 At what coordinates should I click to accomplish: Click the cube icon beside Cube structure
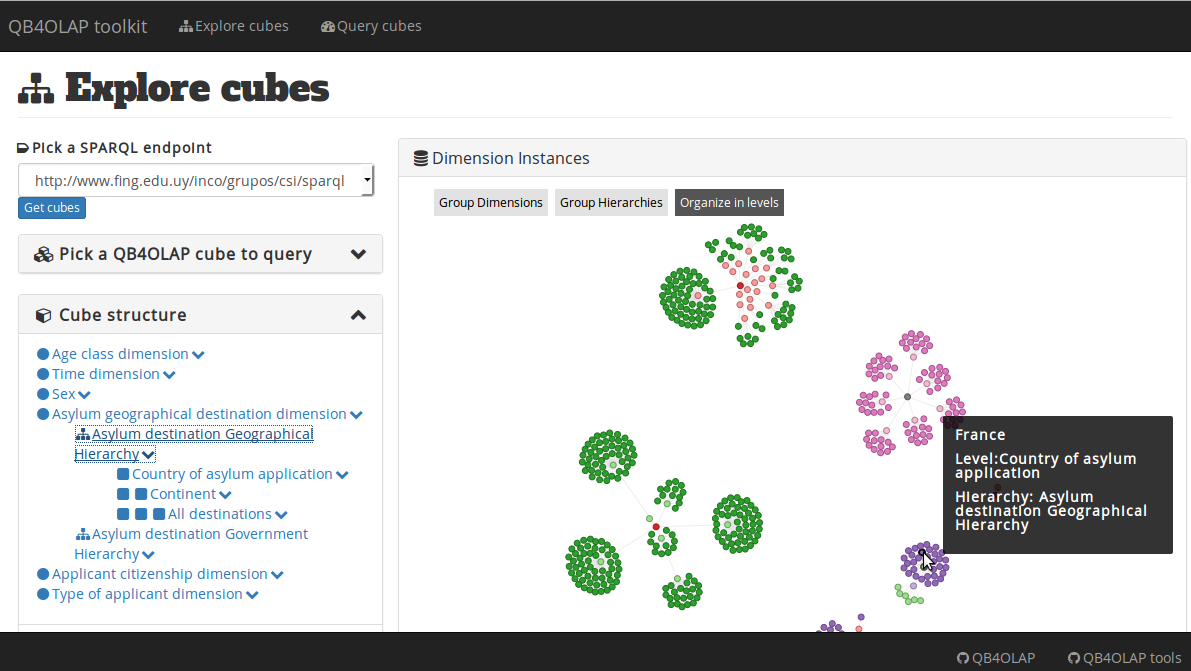pos(43,315)
